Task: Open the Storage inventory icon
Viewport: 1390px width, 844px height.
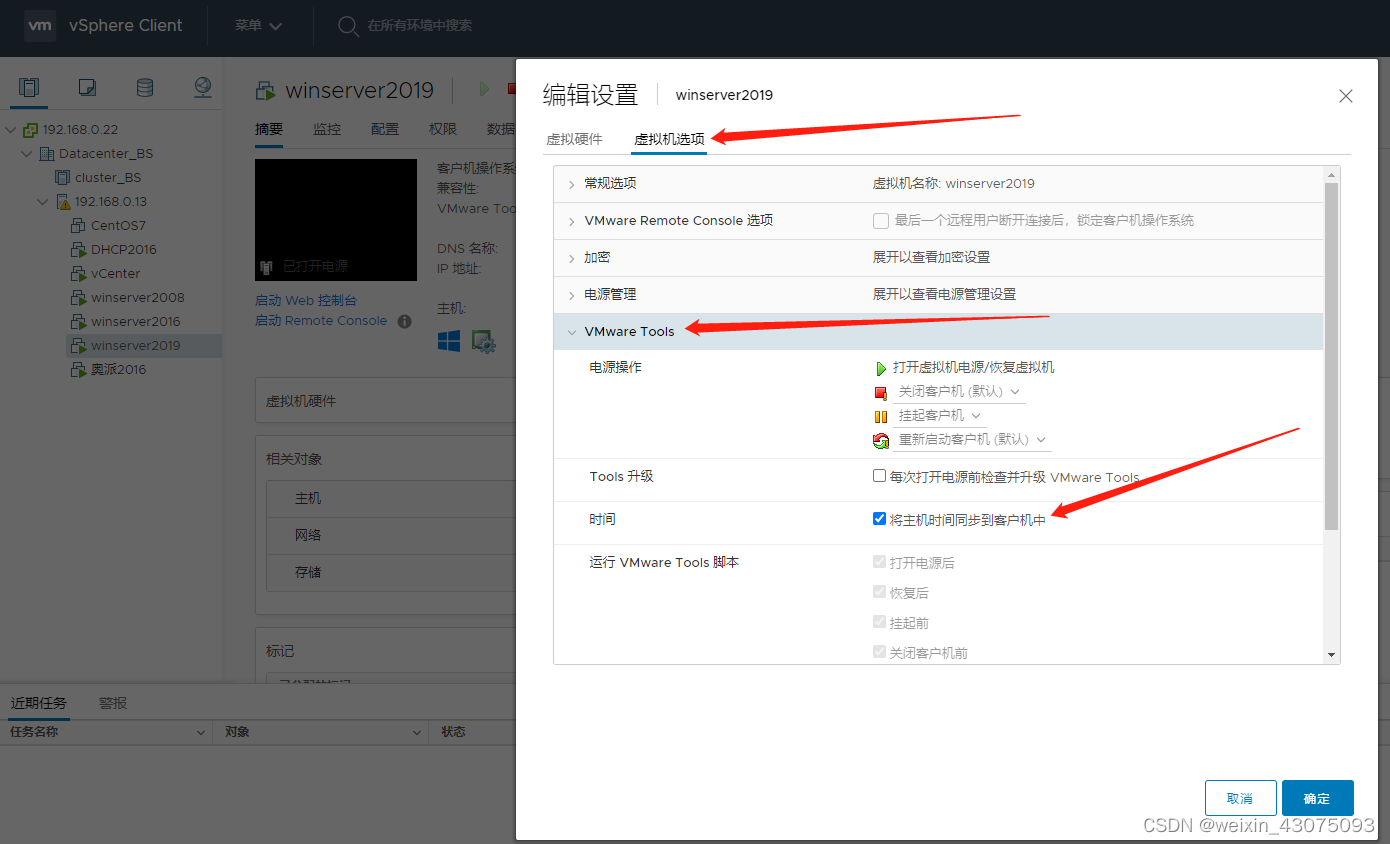Action: [x=145, y=88]
